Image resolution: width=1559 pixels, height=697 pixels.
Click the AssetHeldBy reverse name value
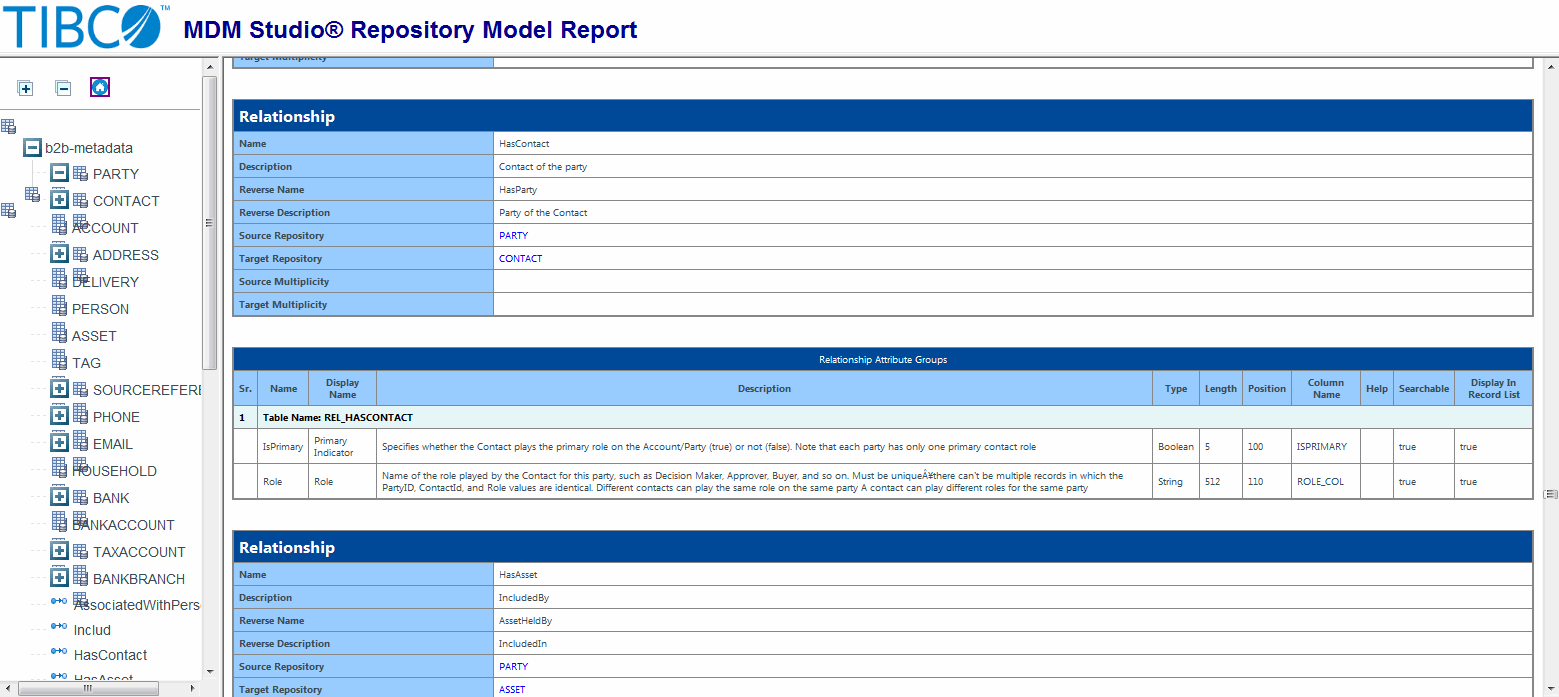click(x=526, y=621)
